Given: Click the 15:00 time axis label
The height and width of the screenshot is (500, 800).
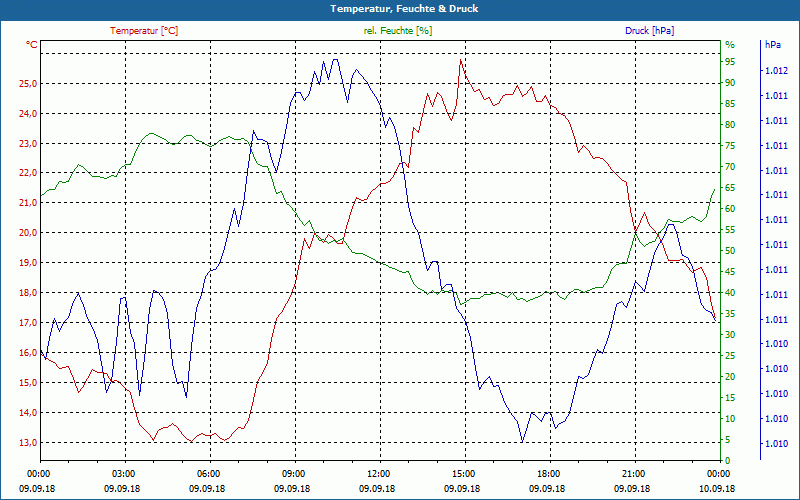Looking at the screenshot, I should pyautogui.click(x=463, y=473).
